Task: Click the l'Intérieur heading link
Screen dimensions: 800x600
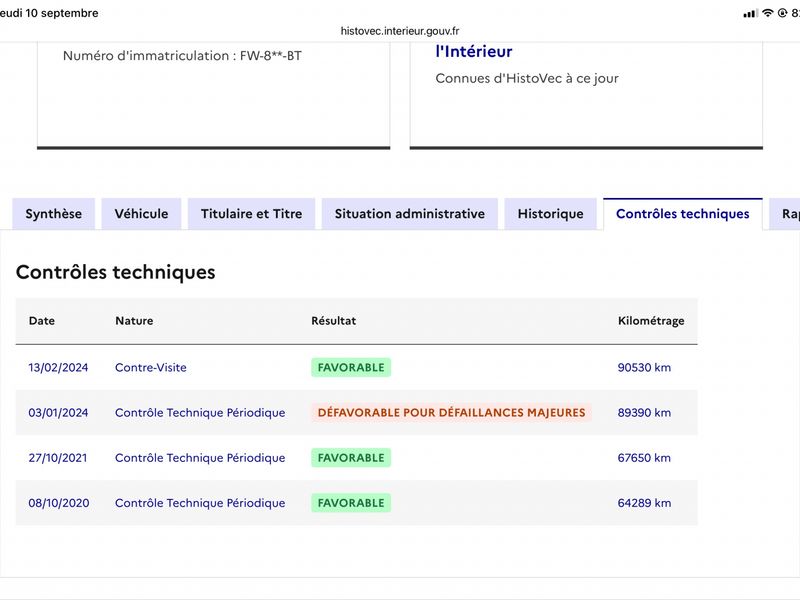Action: tap(474, 52)
